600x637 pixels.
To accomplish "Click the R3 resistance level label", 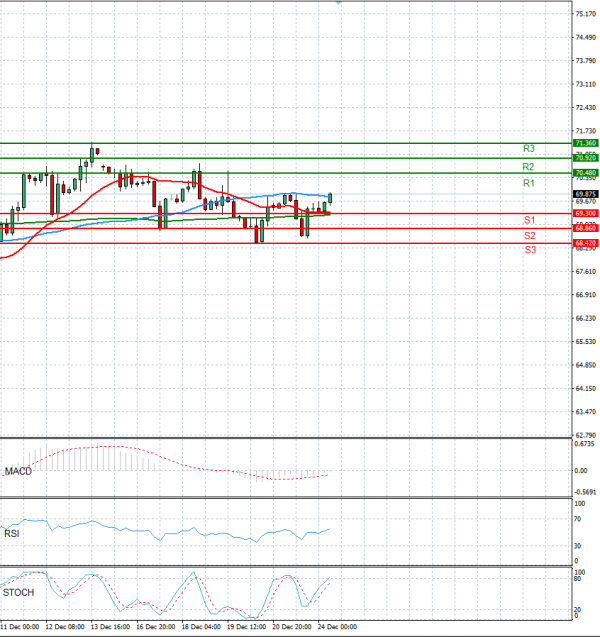I will (528, 149).
